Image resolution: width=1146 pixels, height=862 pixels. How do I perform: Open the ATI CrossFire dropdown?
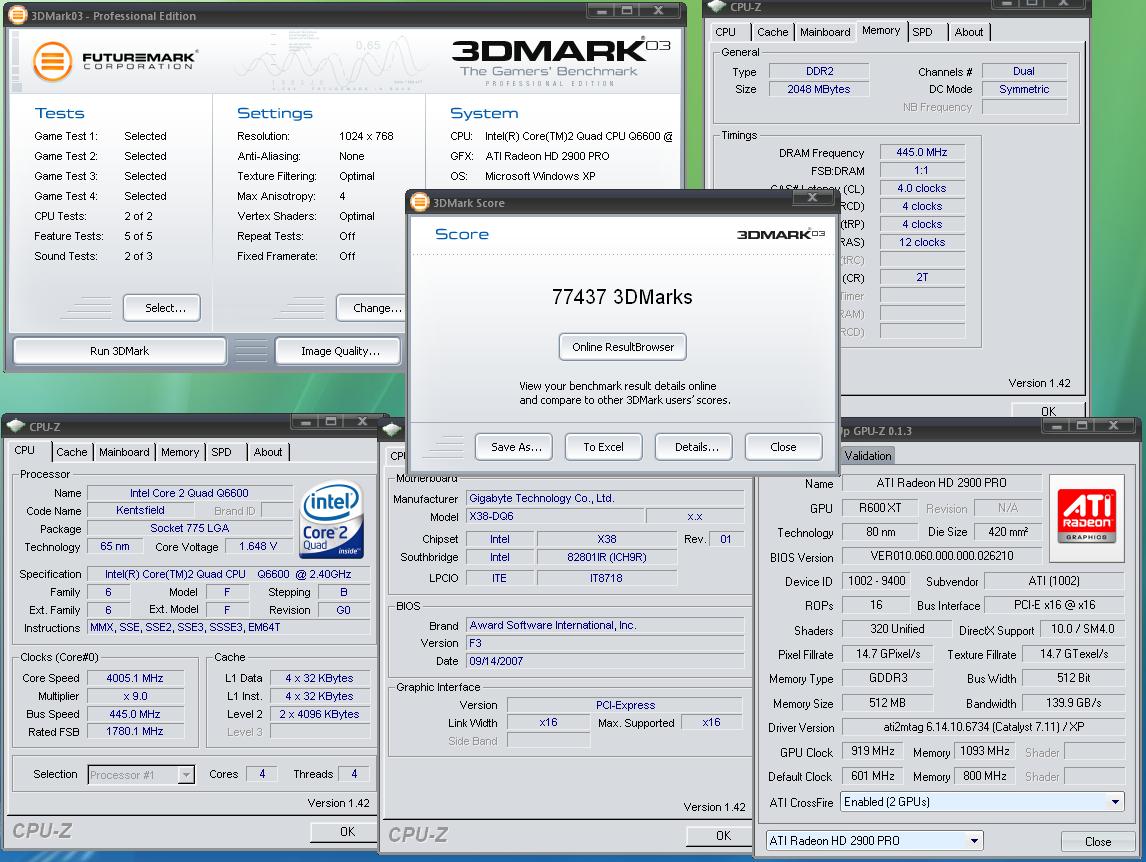tap(1115, 802)
